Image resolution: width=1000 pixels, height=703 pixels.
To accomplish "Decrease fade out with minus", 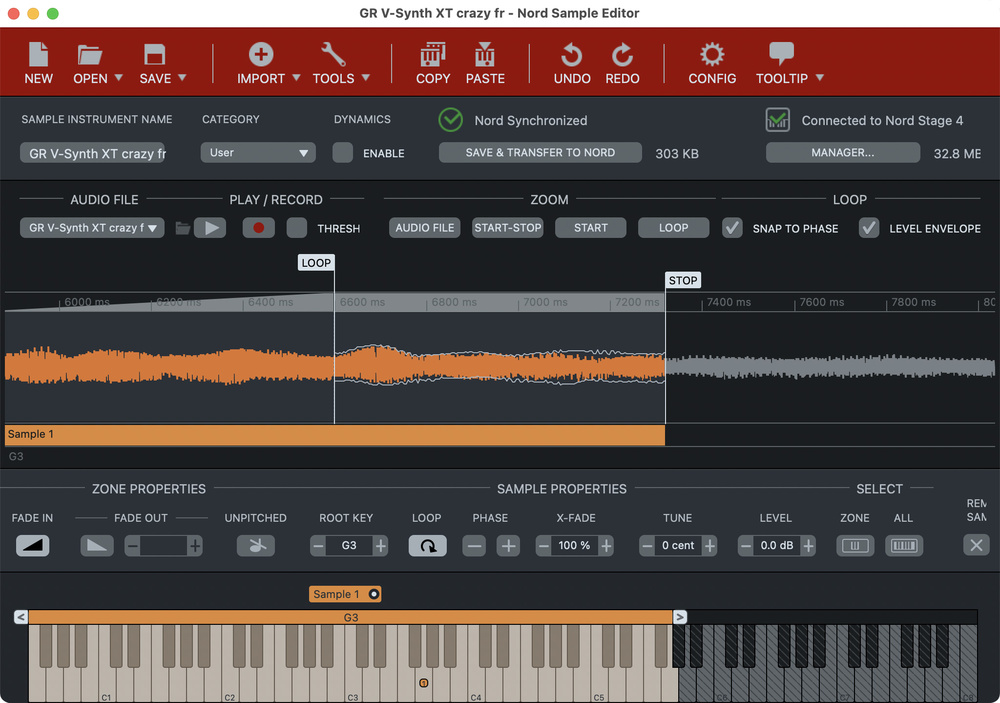I will pos(132,545).
